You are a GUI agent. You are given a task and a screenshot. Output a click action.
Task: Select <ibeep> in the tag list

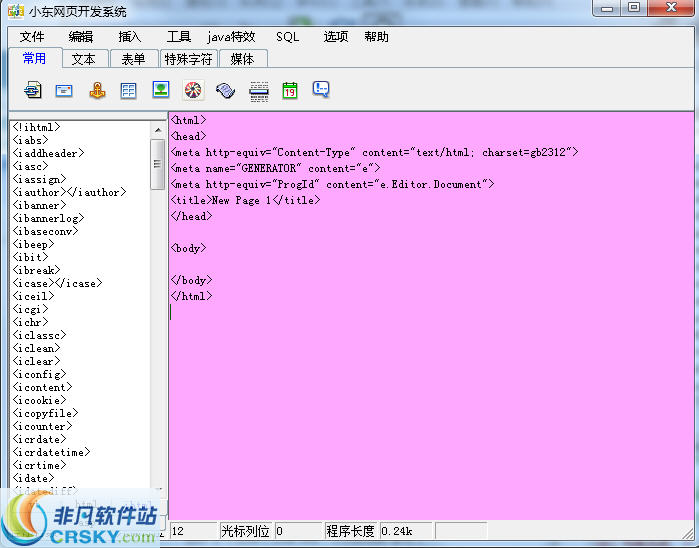pos(33,244)
